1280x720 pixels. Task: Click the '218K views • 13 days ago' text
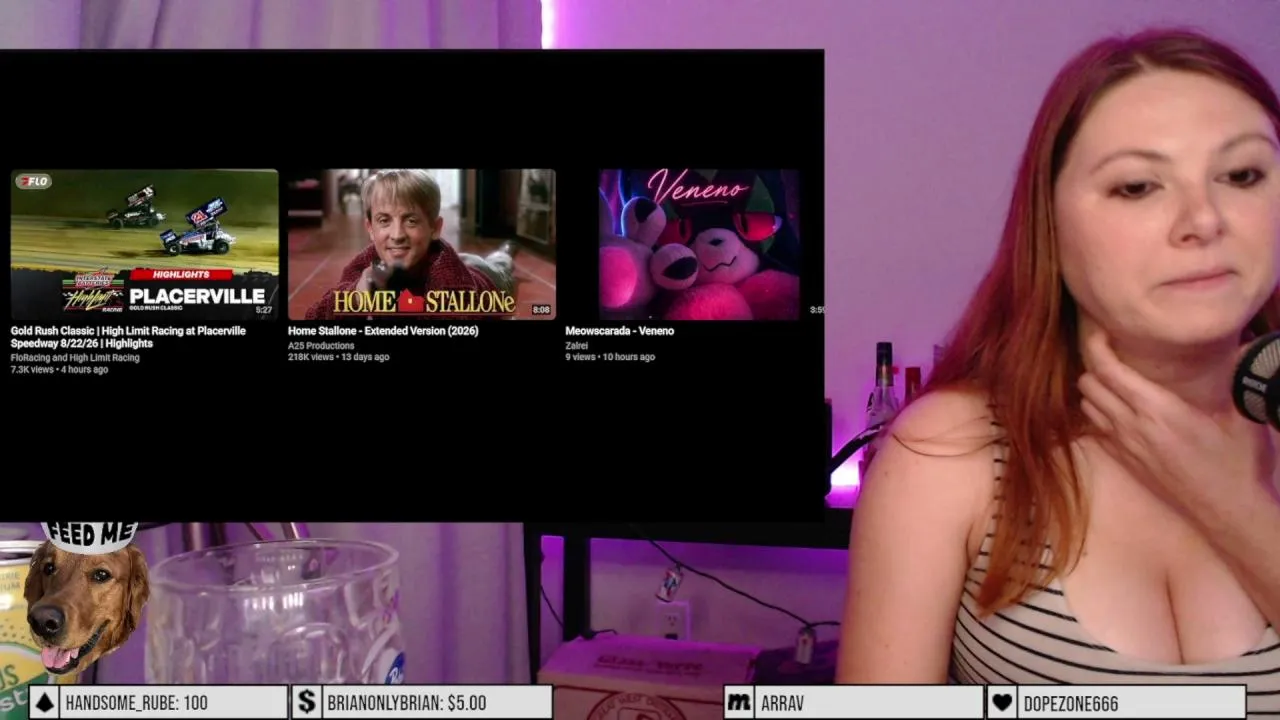coord(339,357)
